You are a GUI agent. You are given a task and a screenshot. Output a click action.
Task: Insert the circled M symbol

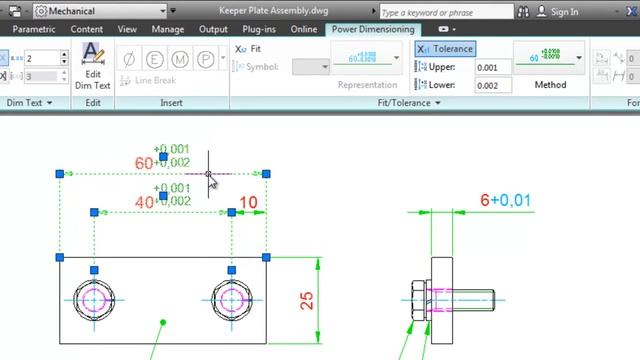(x=180, y=60)
